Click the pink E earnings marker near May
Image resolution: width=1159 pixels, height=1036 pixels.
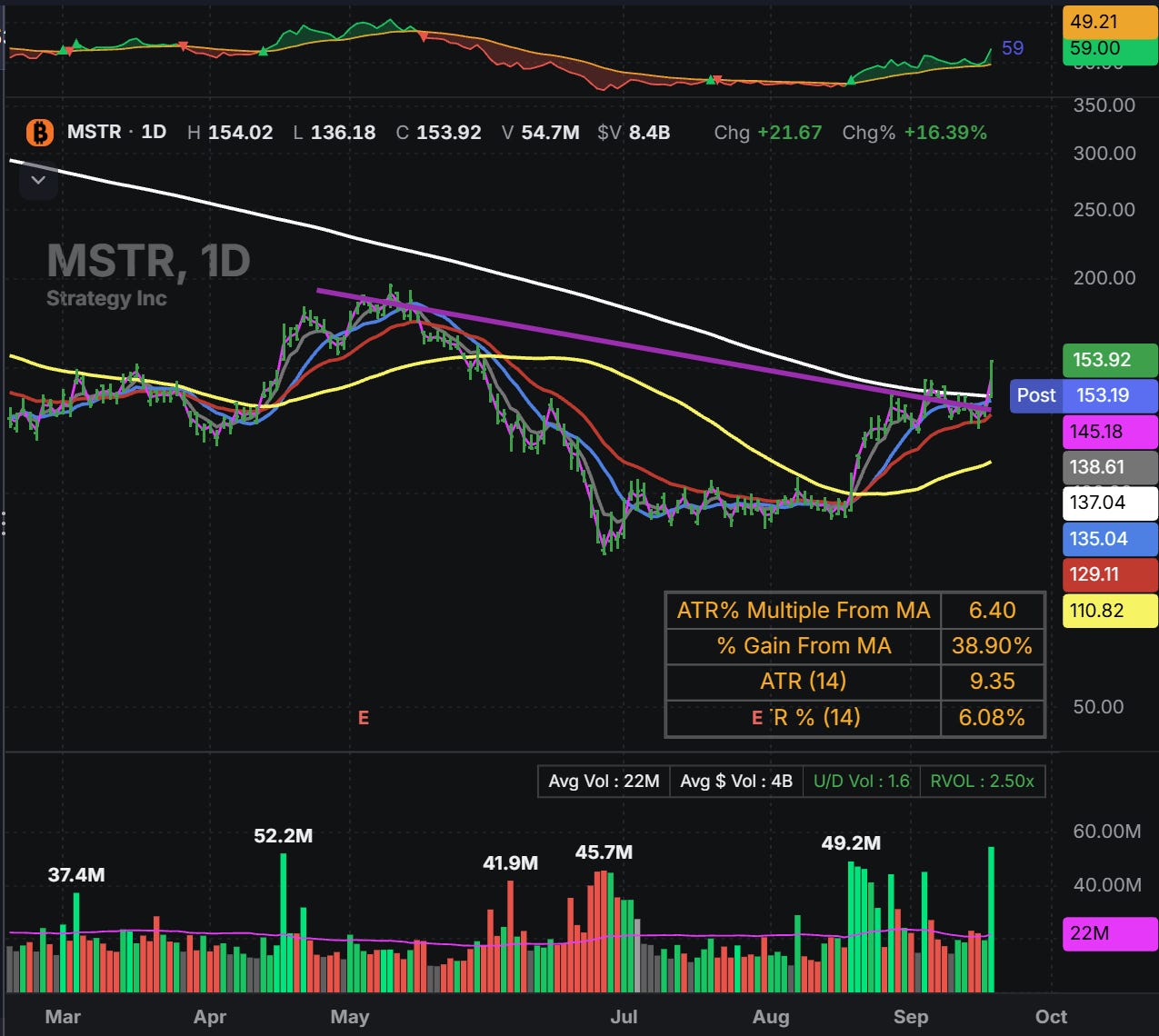tap(363, 718)
